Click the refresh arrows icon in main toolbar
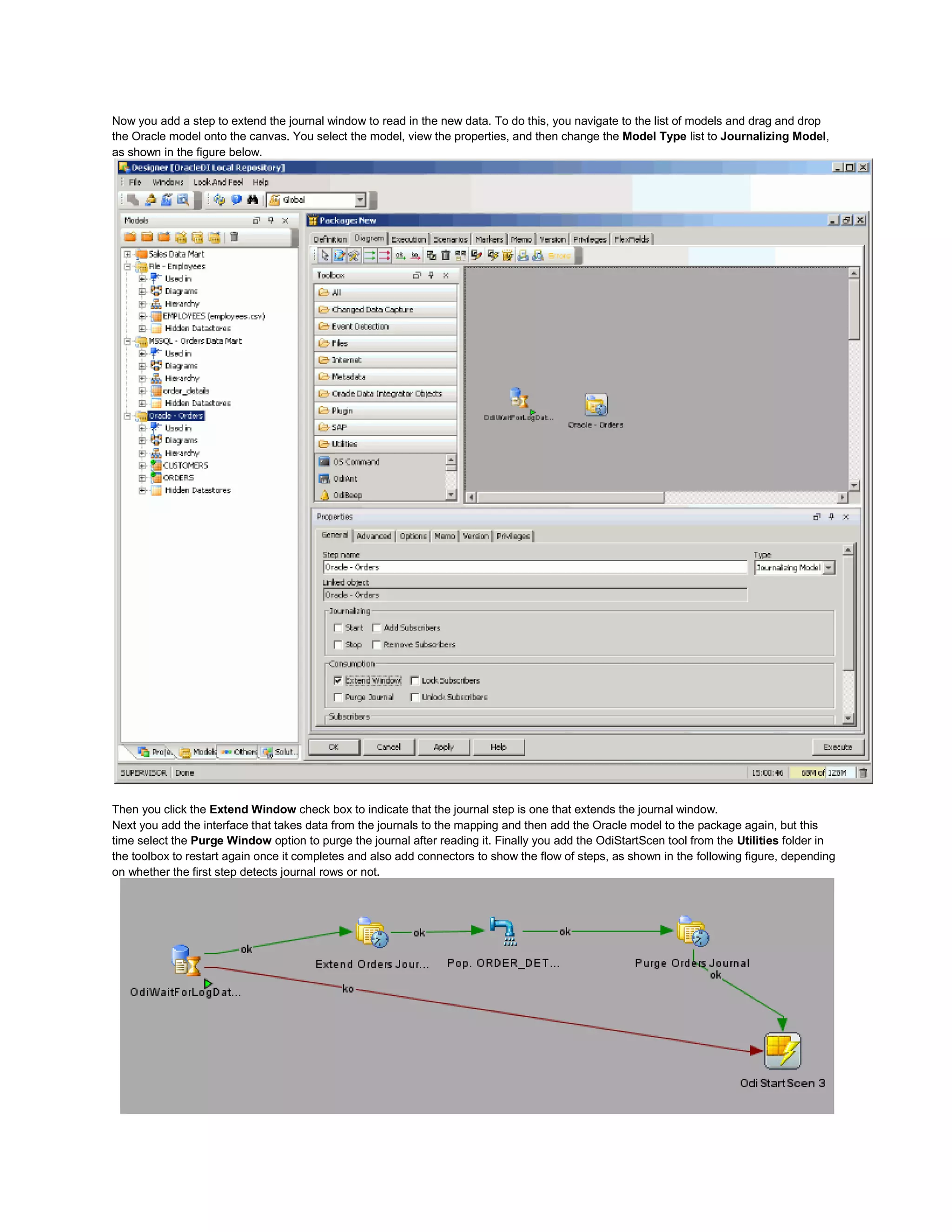 pos(219,200)
